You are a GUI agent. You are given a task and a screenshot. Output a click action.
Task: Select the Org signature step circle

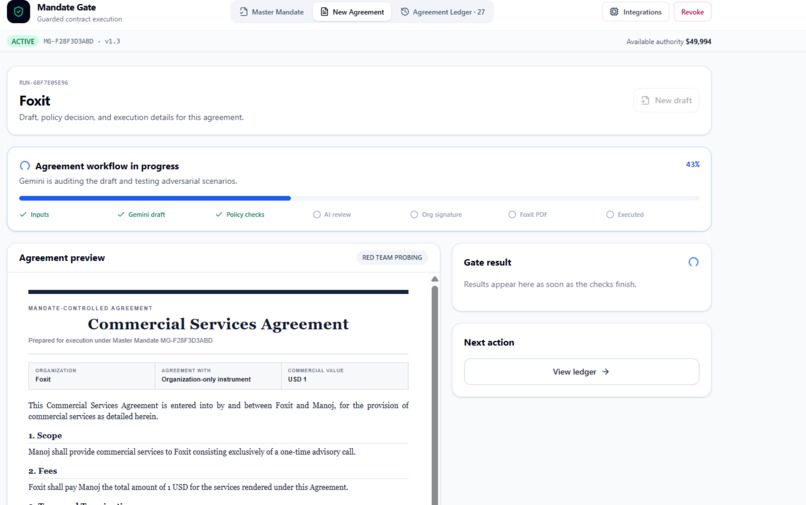[414, 214]
